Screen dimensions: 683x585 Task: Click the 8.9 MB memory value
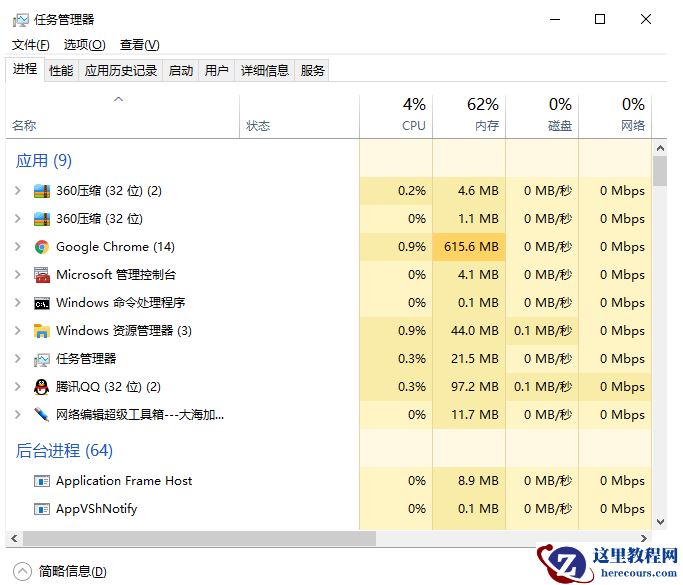tap(478, 481)
